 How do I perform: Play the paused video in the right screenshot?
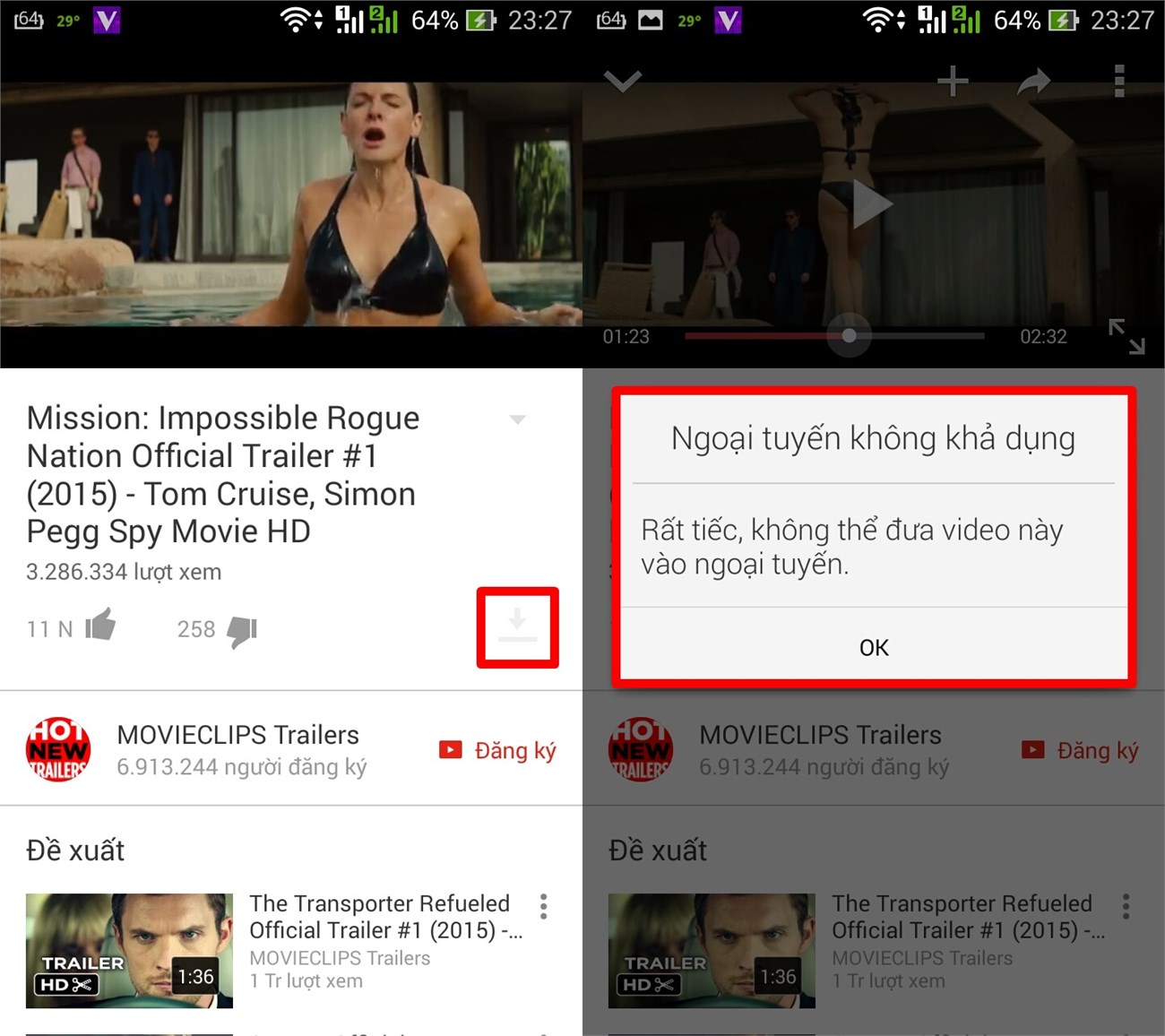pyautogui.click(x=871, y=204)
